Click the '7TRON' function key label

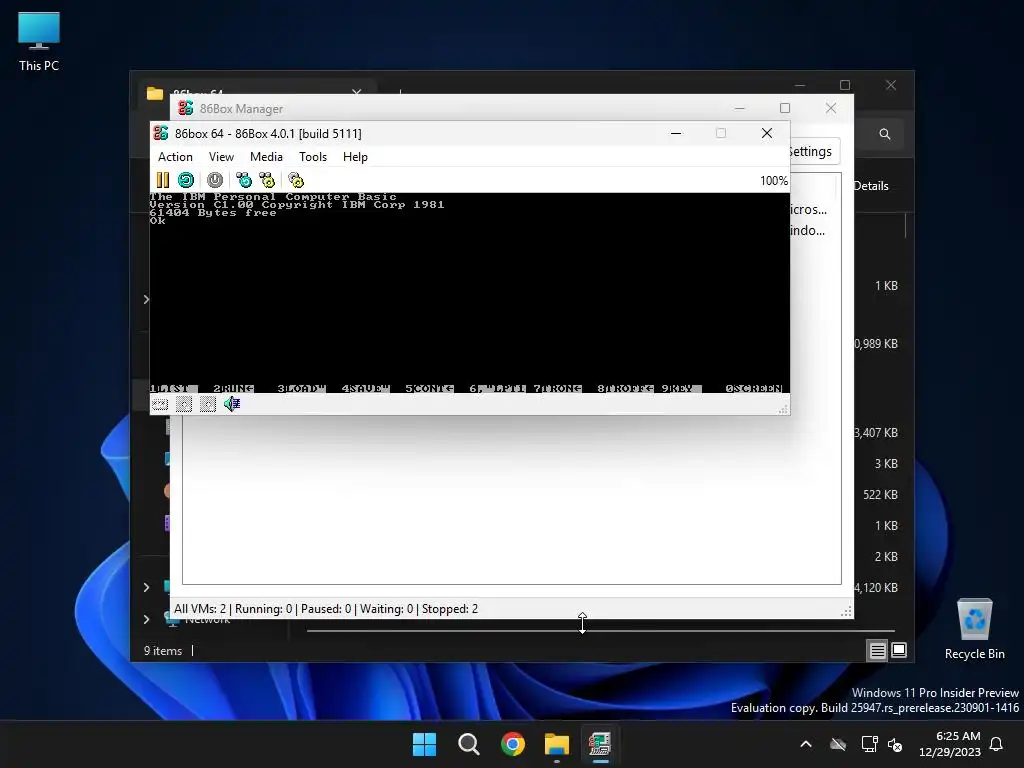557,389
